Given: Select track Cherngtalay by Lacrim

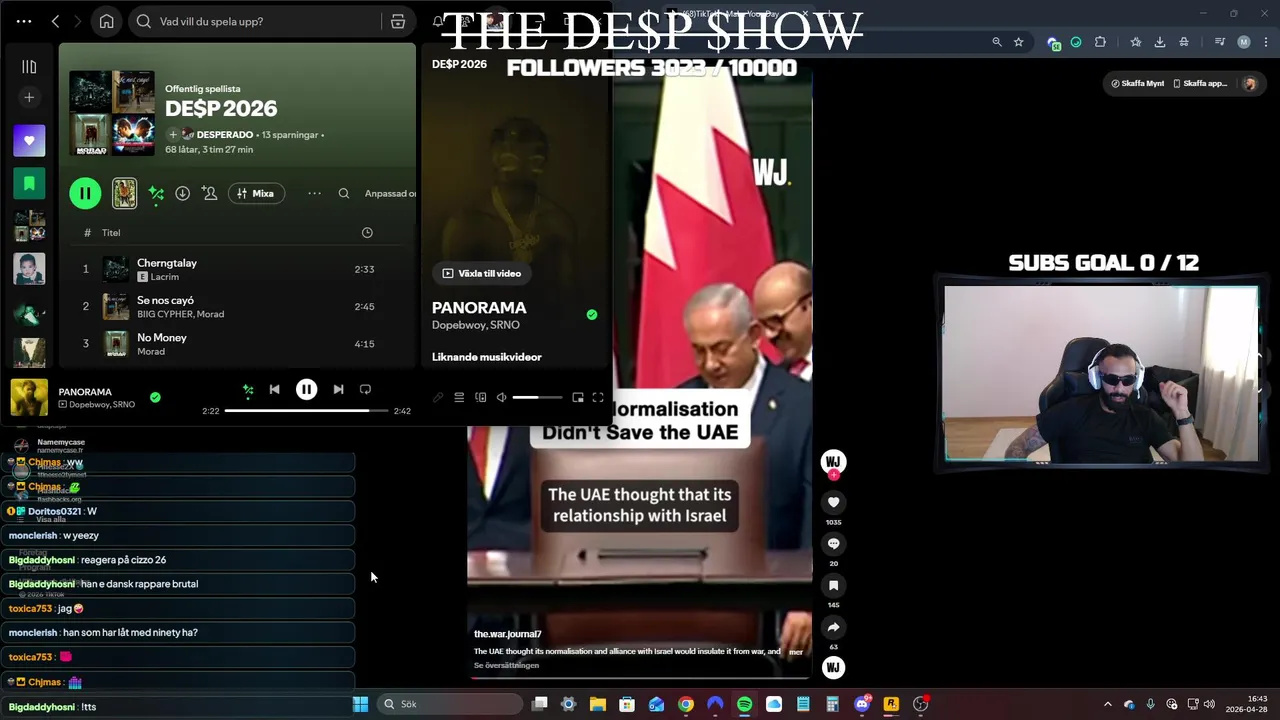Looking at the screenshot, I should tap(237, 269).
